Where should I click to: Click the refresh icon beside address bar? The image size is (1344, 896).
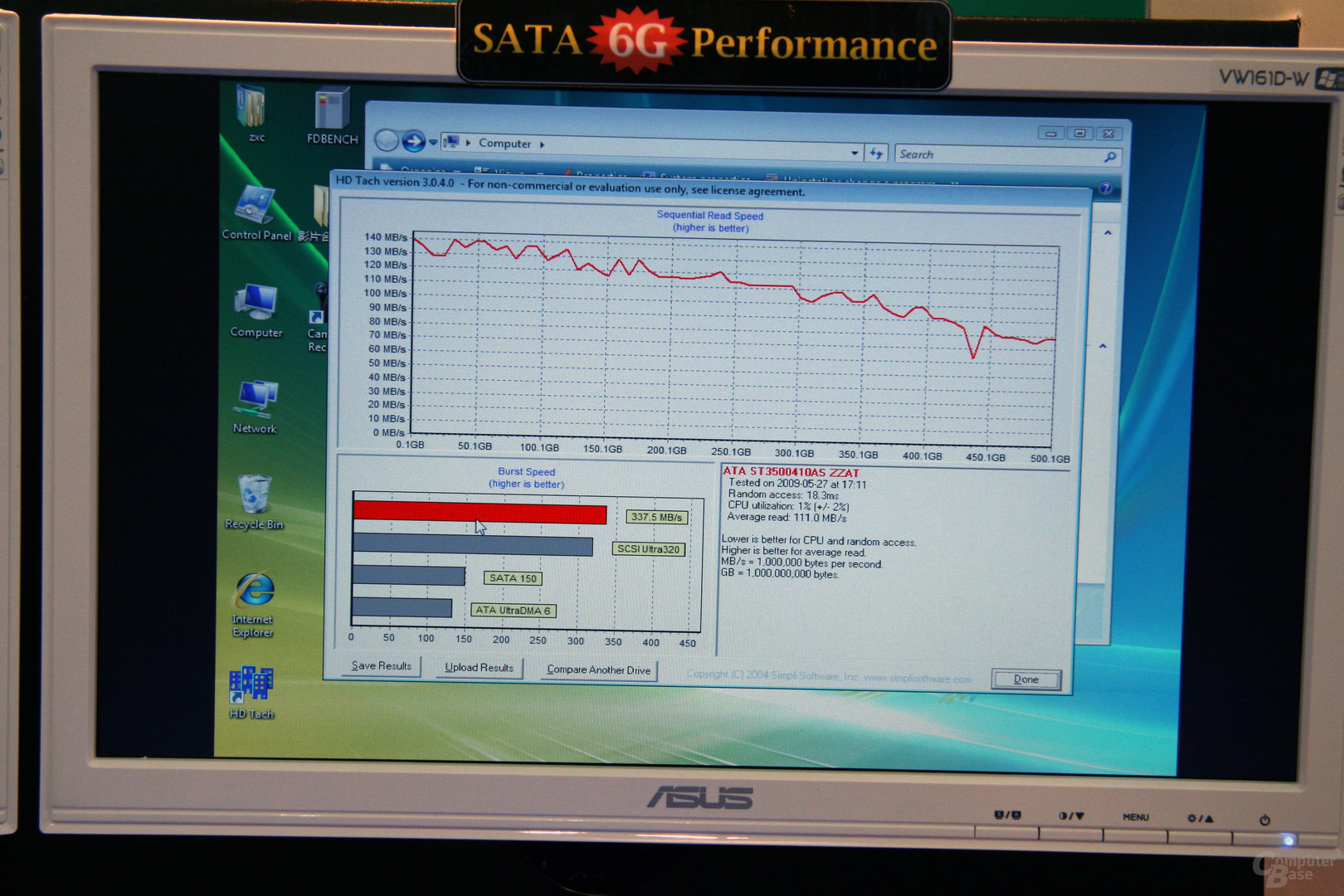876,153
